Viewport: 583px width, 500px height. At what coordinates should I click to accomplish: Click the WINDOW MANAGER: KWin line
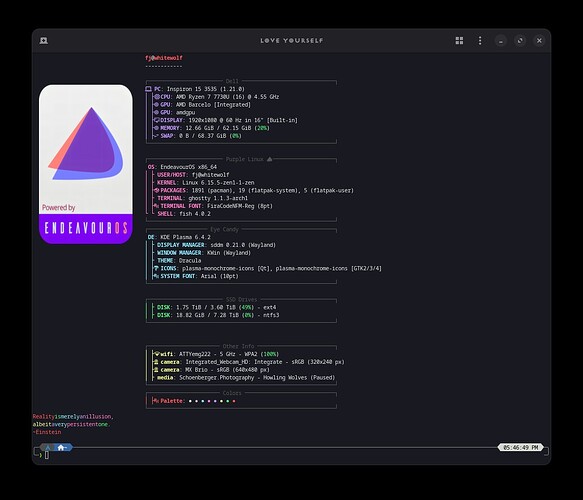[x=204, y=253]
